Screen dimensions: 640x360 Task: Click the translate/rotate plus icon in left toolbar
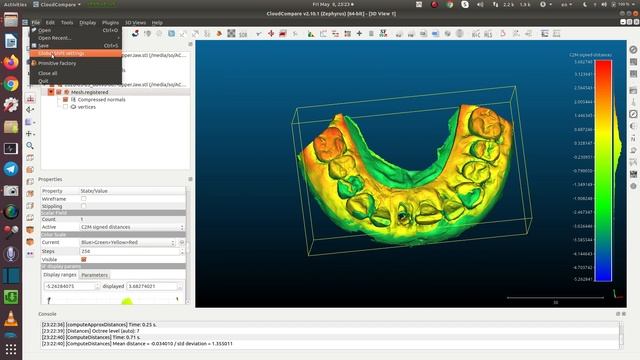click(x=30, y=133)
